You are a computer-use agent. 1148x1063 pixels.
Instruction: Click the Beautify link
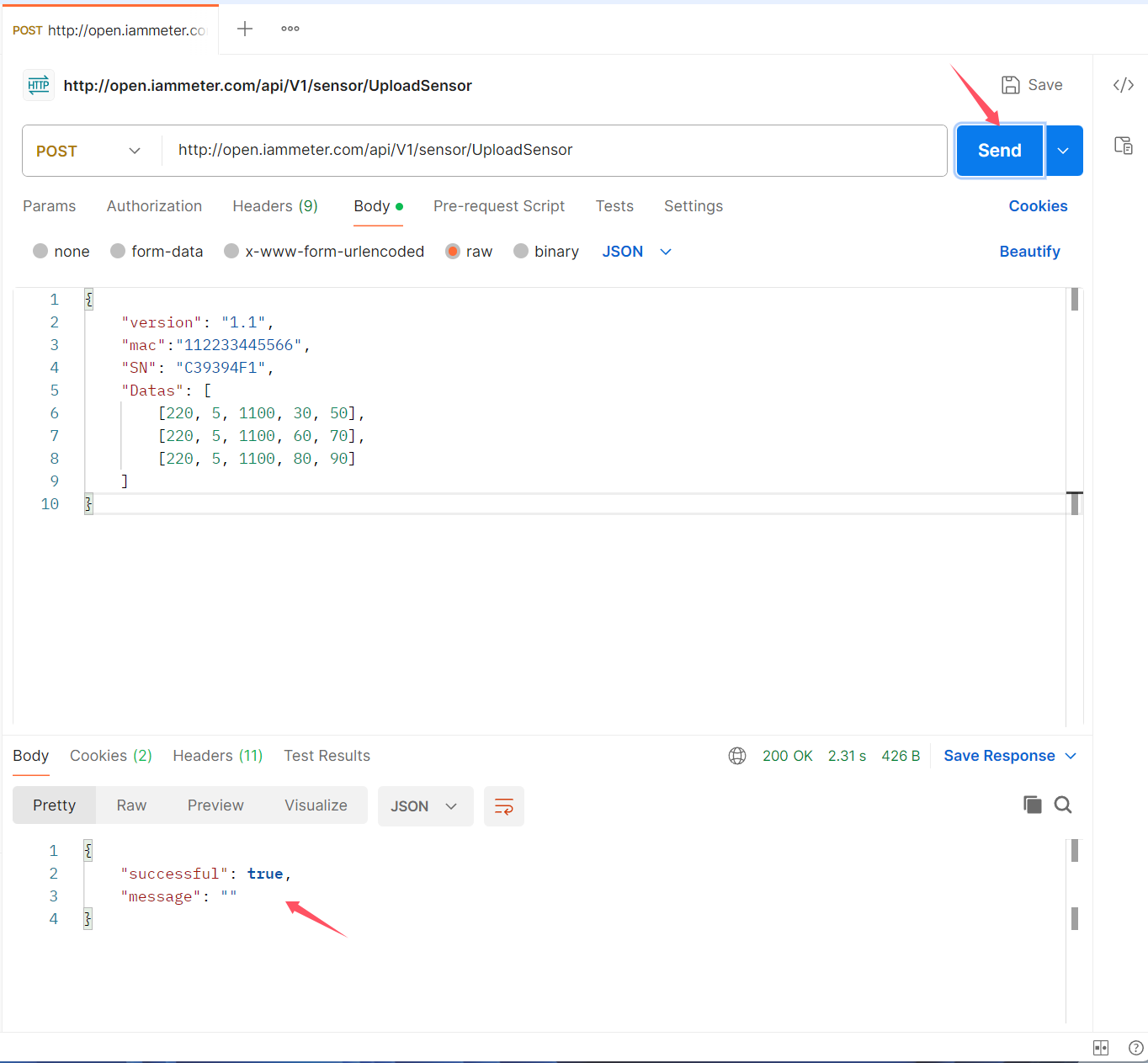(1029, 252)
